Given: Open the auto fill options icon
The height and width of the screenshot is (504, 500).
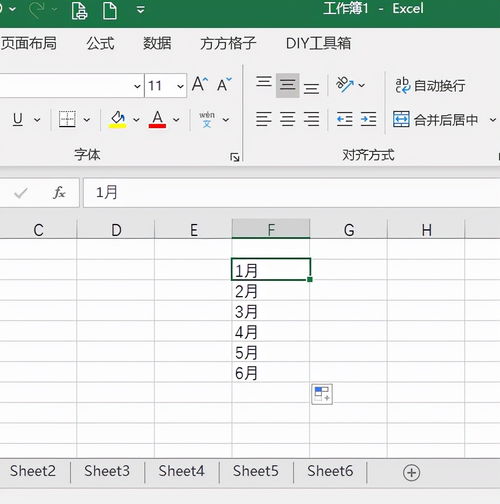Looking at the screenshot, I should (322, 394).
